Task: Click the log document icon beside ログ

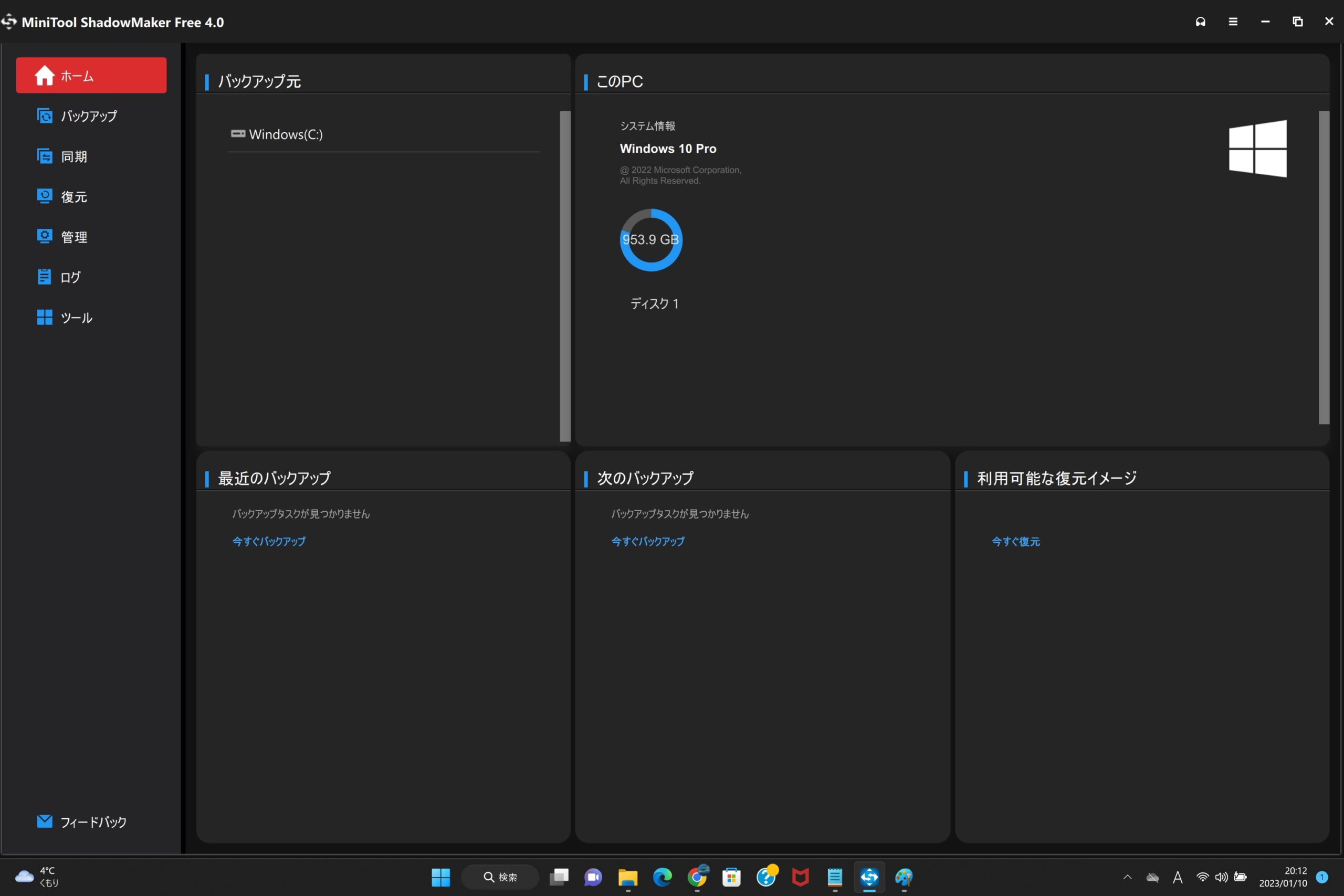Action: tap(45, 277)
